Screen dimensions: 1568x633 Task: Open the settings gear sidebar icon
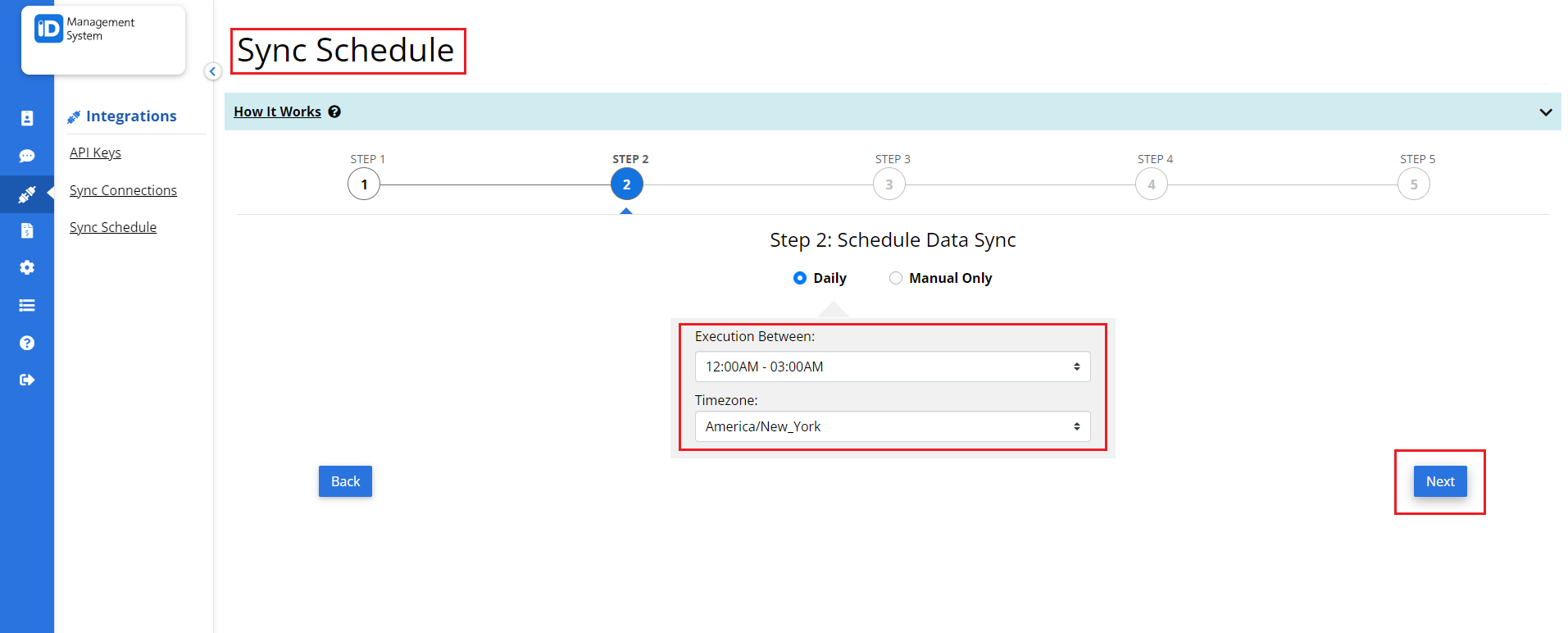(x=27, y=267)
